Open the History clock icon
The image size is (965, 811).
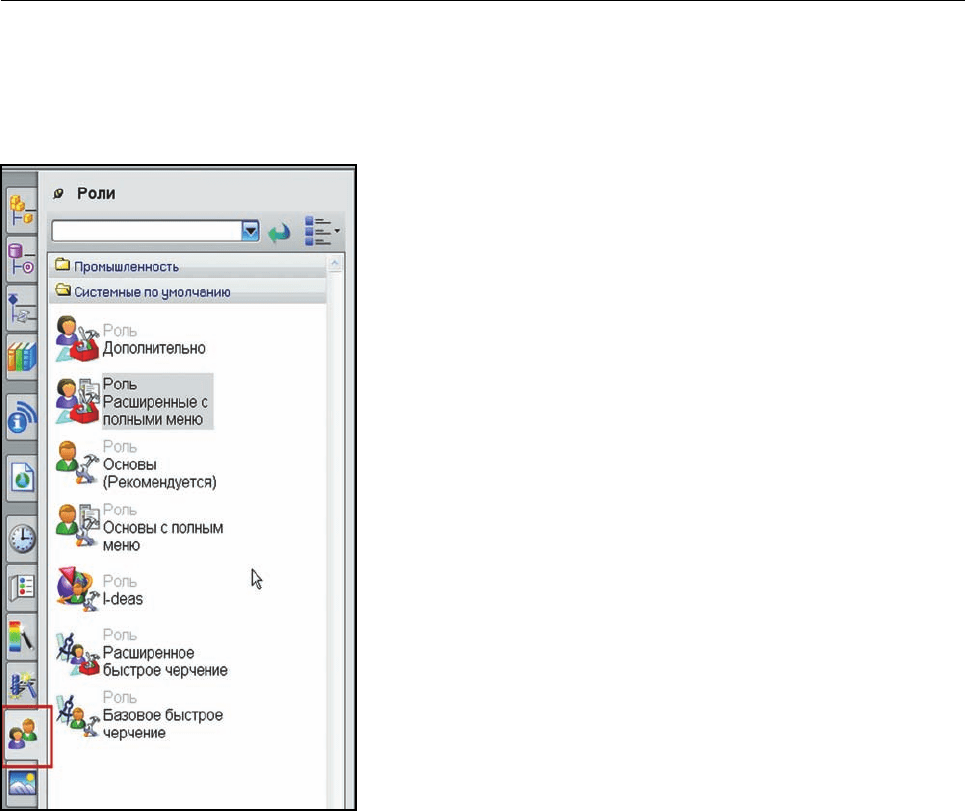point(22,538)
